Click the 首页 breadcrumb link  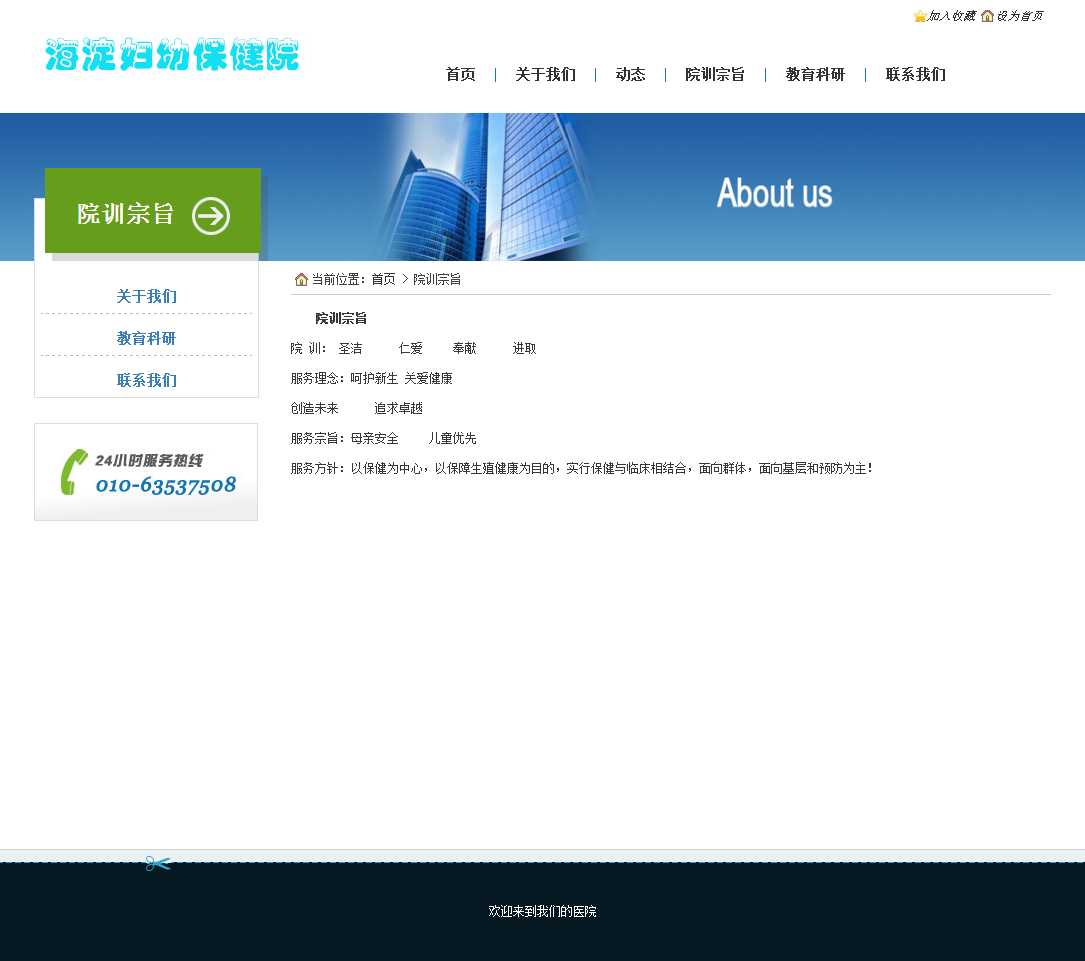coord(383,280)
